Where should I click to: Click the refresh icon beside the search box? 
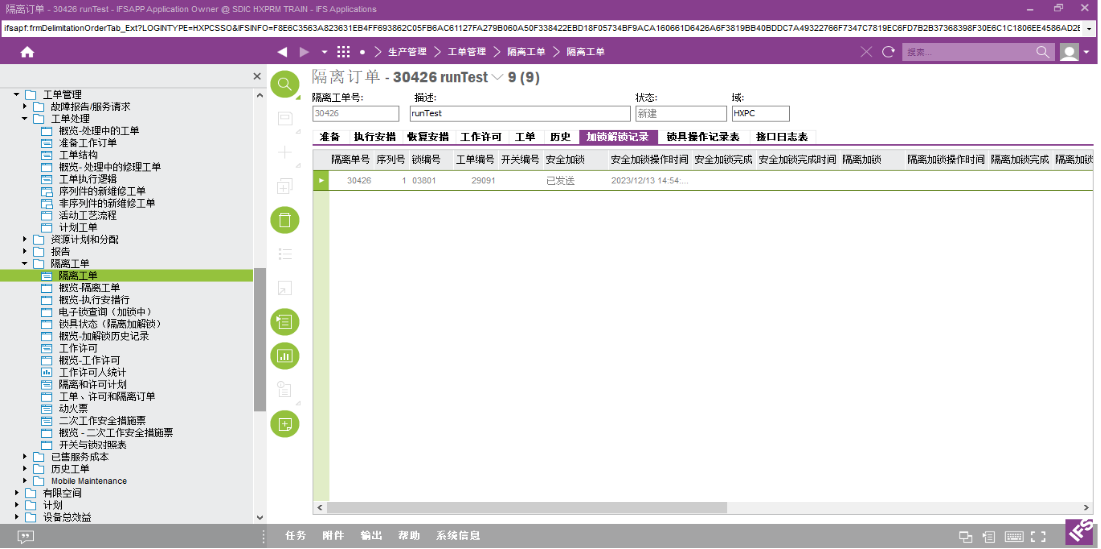tap(888, 52)
